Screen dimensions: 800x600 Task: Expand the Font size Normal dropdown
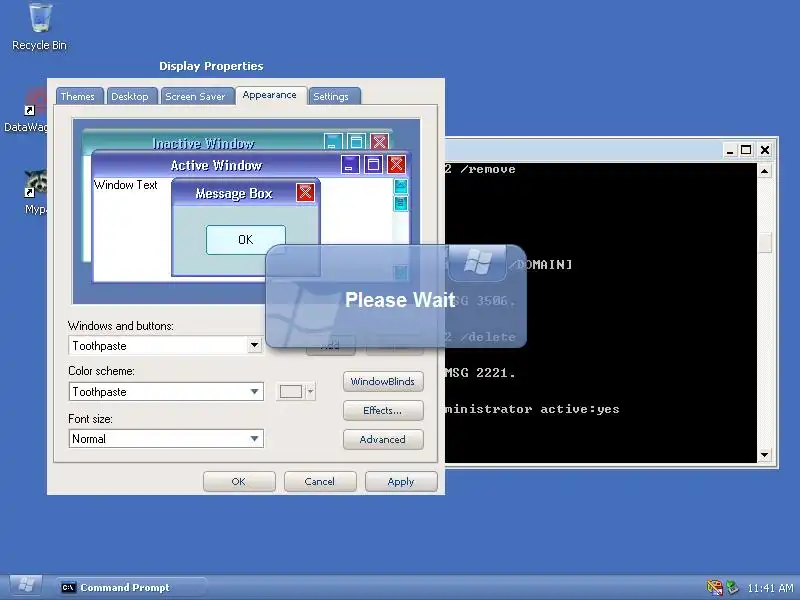pos(254,439)
